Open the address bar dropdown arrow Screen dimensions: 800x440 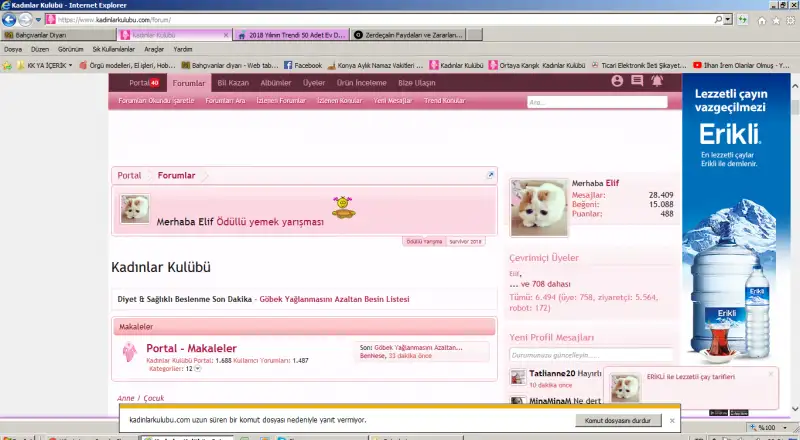click(728, 20)
